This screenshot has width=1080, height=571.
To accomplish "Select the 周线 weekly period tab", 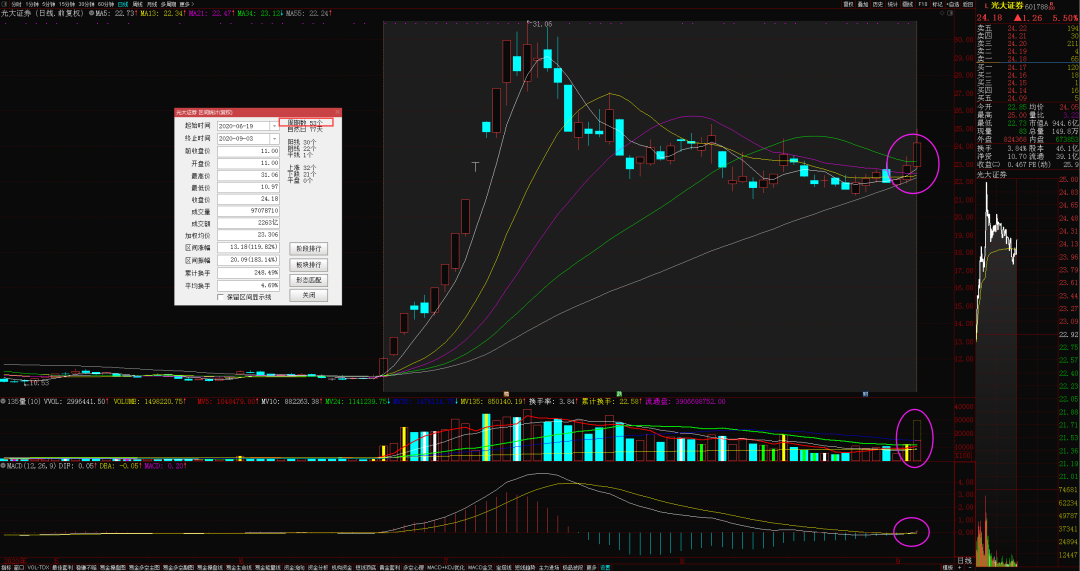I will [138, 4].
